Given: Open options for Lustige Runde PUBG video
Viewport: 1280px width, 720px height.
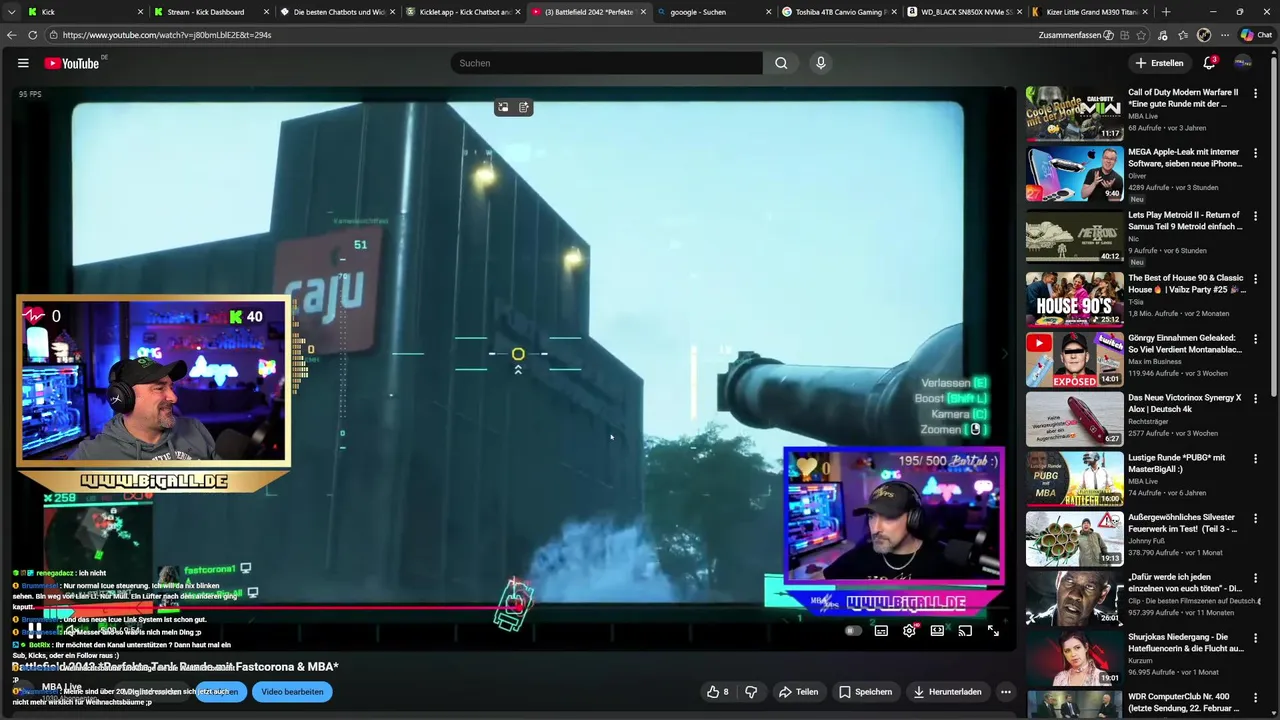Looking at the screenshot, I should click(1256, 459).
